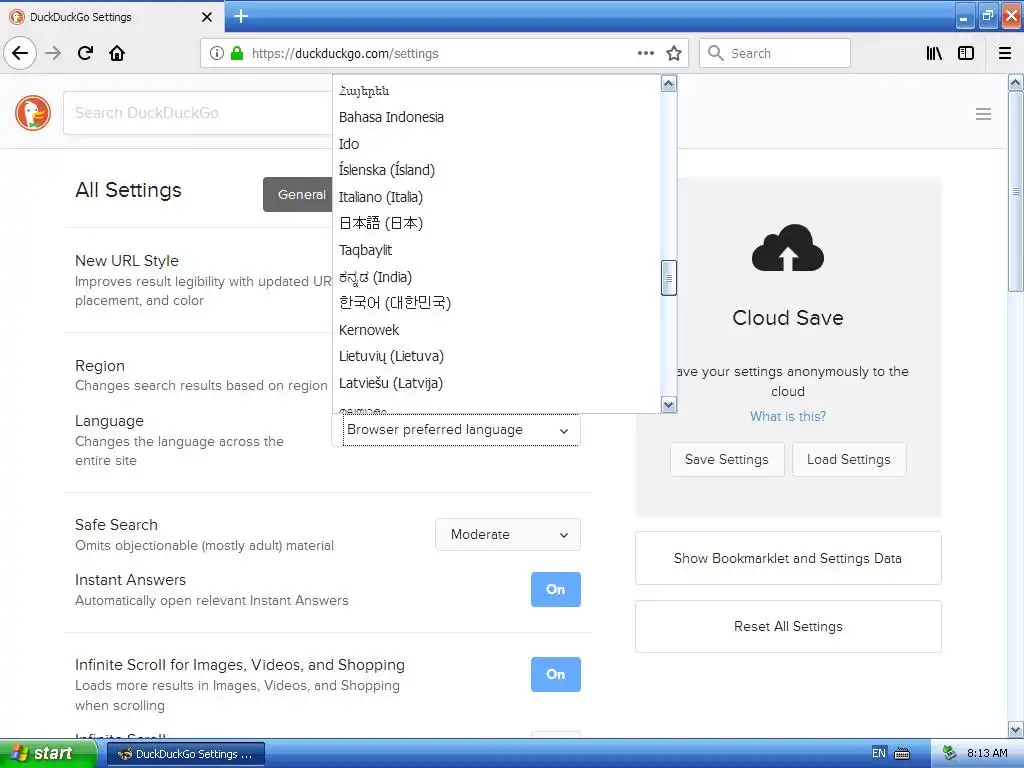Click the forward navigation arrow
The width and height of the screenshot is (1024, 768).
tap(53, 53)
